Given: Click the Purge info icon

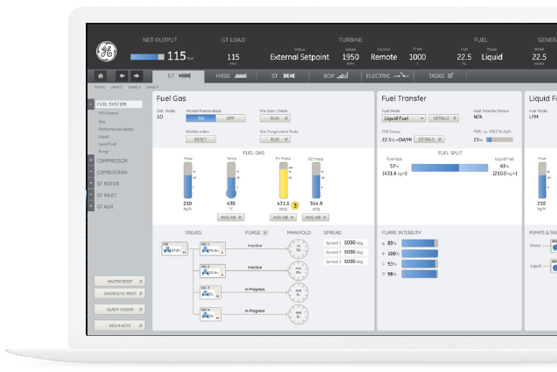Looking at the screenshot, I should click(265, 233).
